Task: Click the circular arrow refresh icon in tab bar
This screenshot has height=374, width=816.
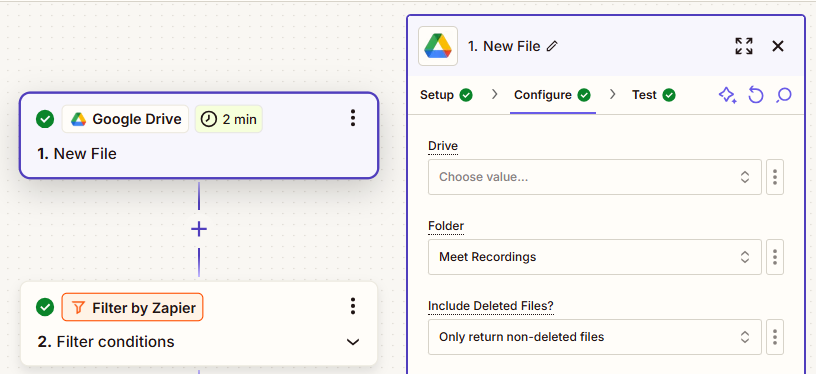Action: pyautogui.click(x=756, y=95)
